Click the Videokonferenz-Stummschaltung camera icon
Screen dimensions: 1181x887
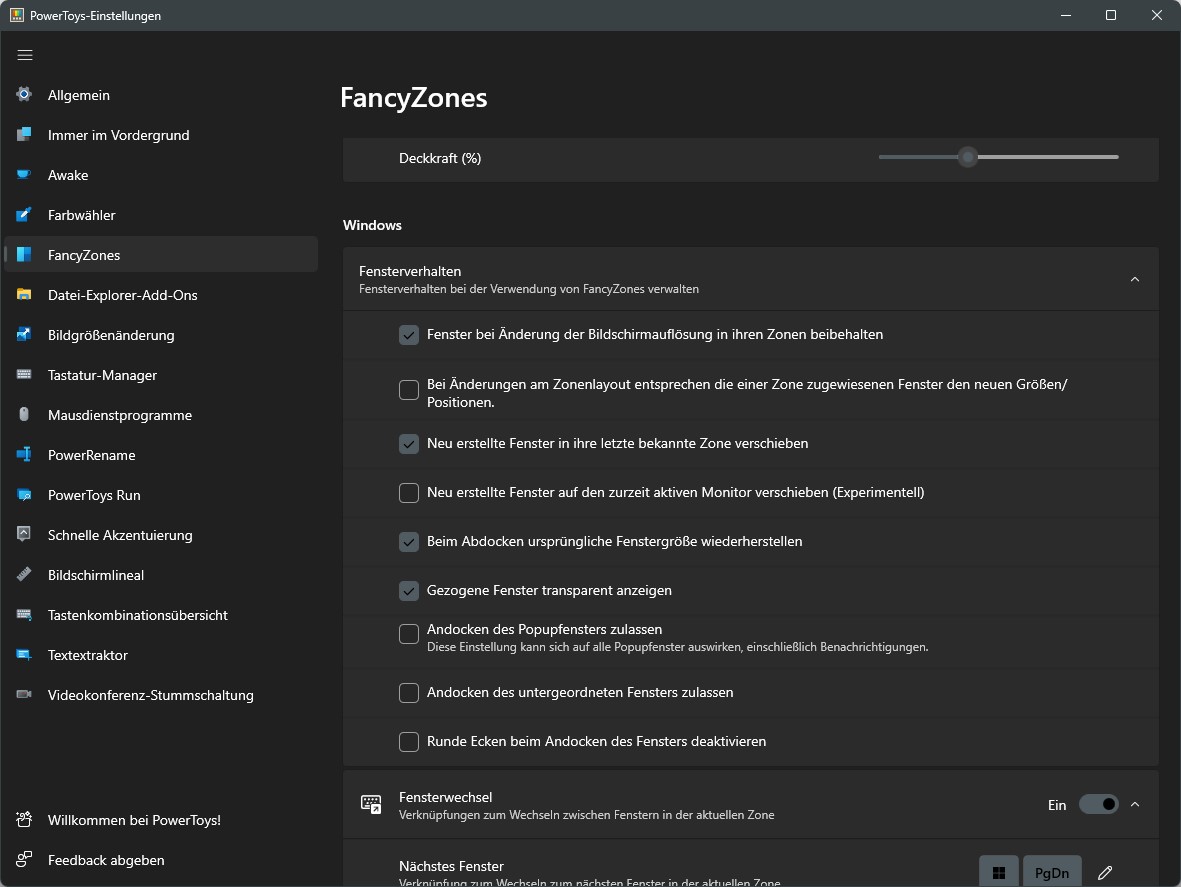click(25, 695)
